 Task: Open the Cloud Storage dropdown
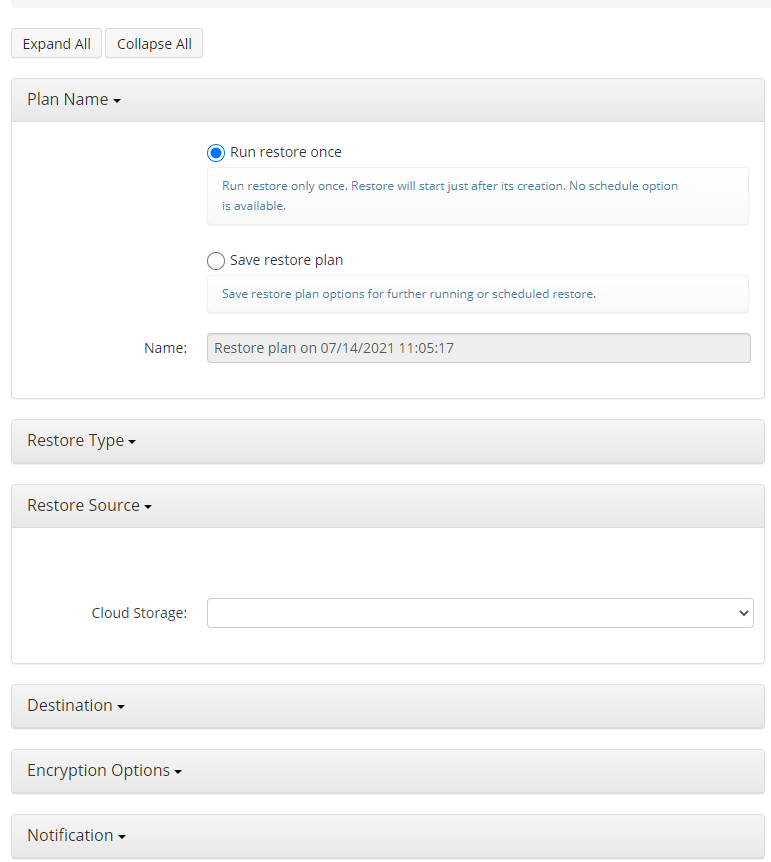click(x=480, y=613)
